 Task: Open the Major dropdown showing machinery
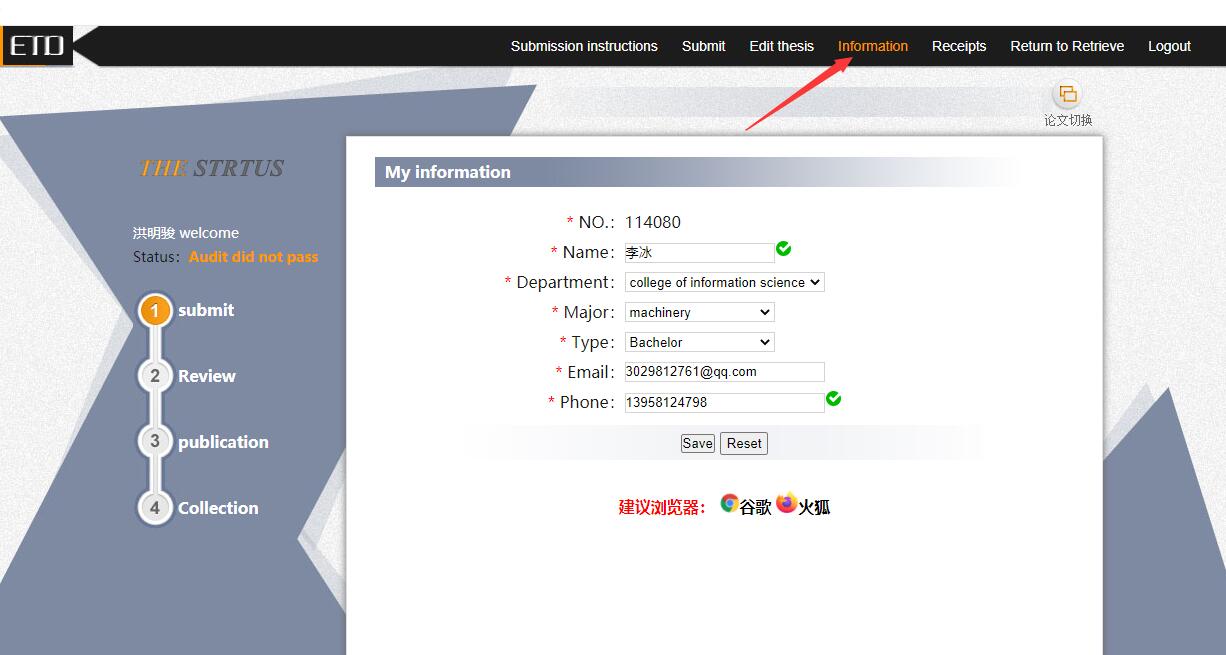pos(698,312)
